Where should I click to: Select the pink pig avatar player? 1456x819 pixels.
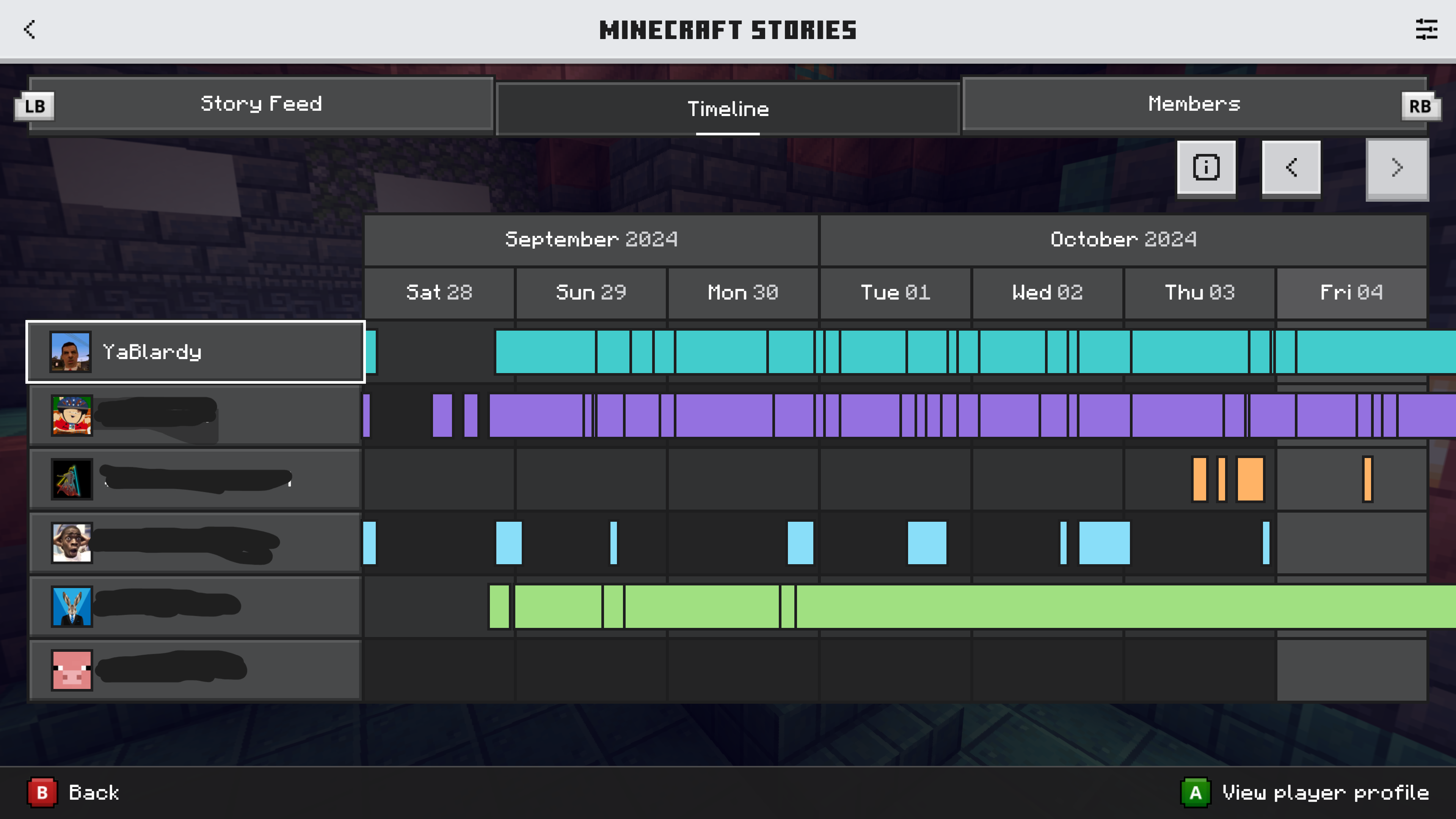[x=72, y=670]
